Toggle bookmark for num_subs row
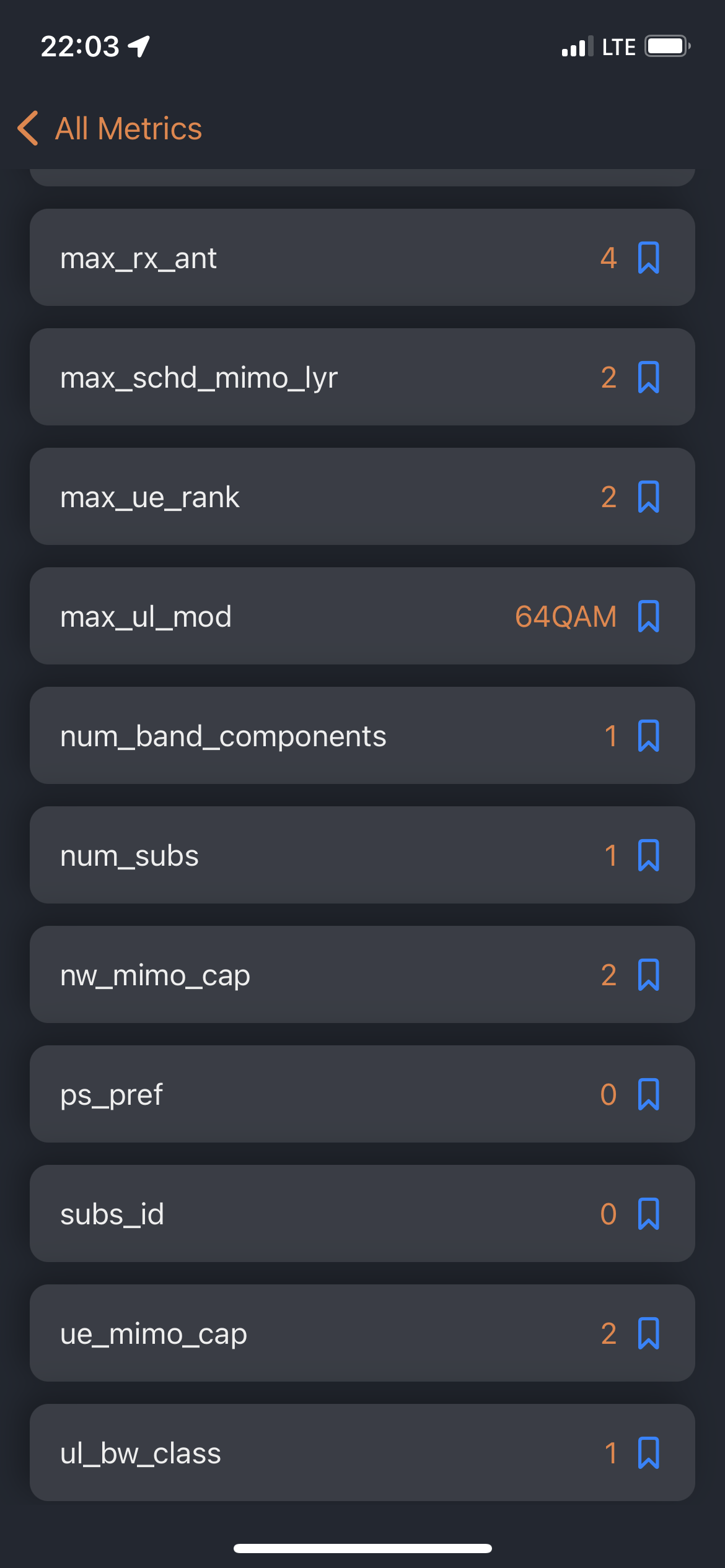This screenshot has width=725, height=1568. 648,855
